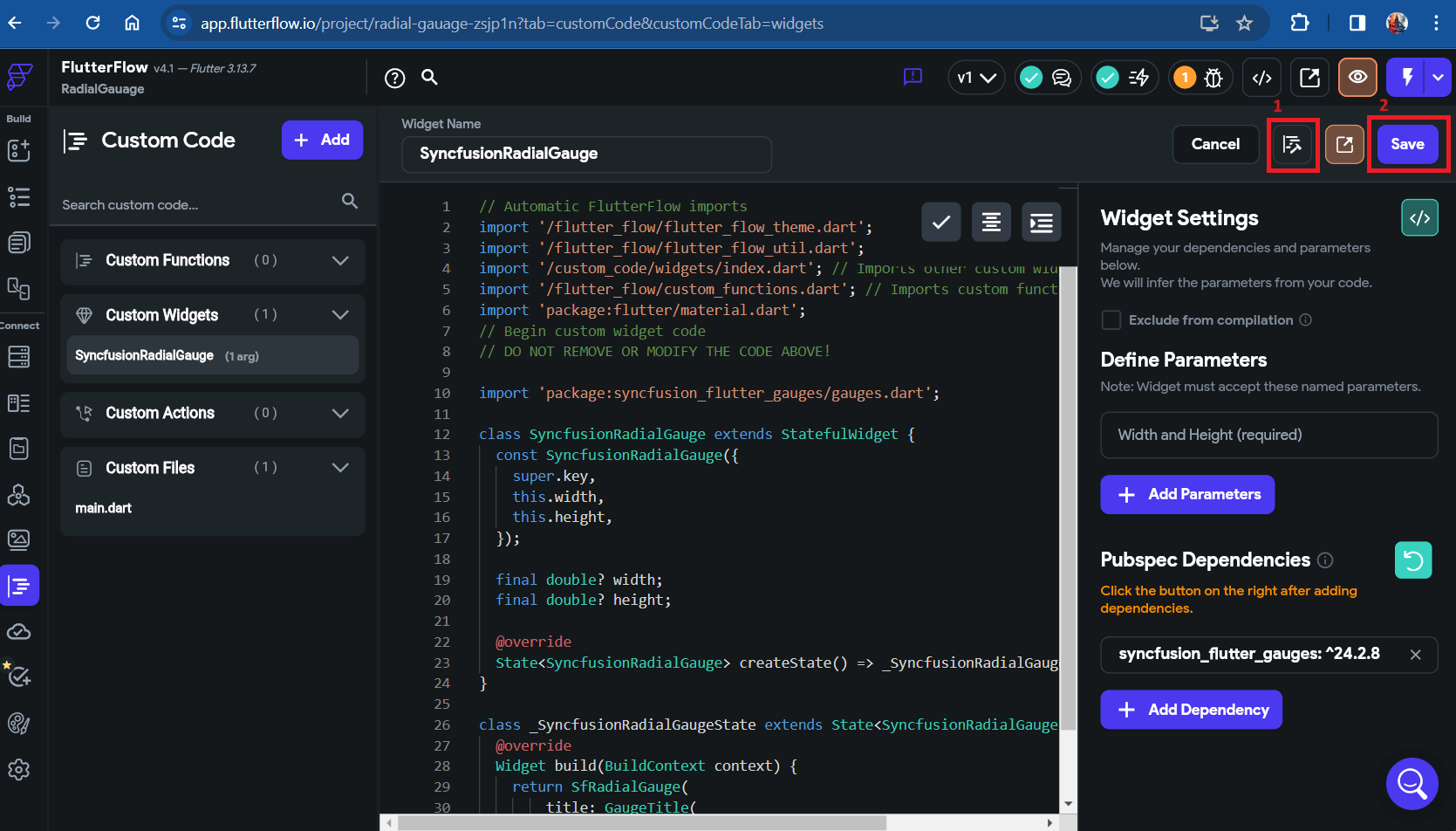Click the indent code editor icon
This screenshot has width=1456, height=831.
point(1042,223)
